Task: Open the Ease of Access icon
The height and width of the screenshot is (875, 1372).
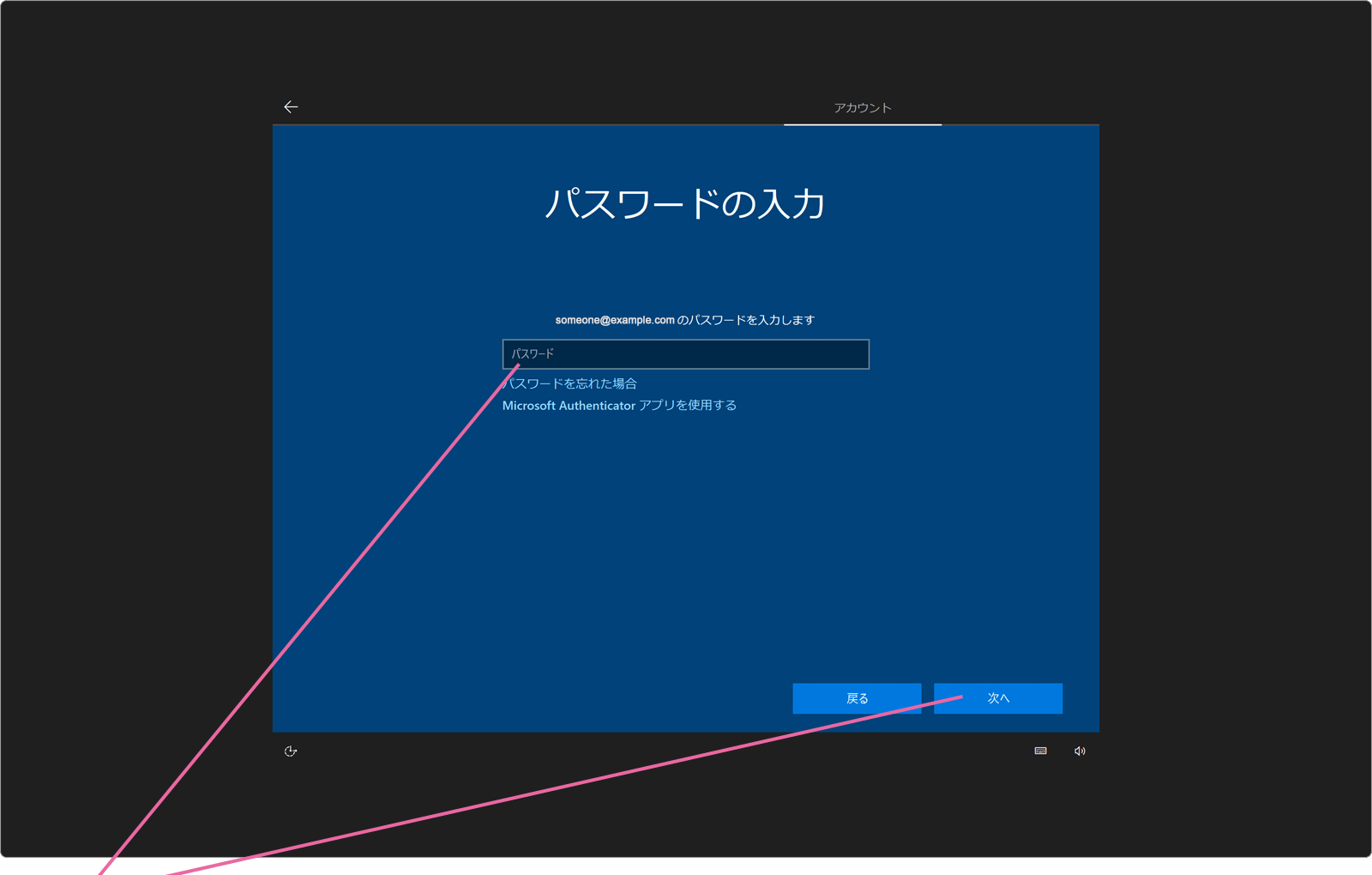Action: tap(291, 751)
